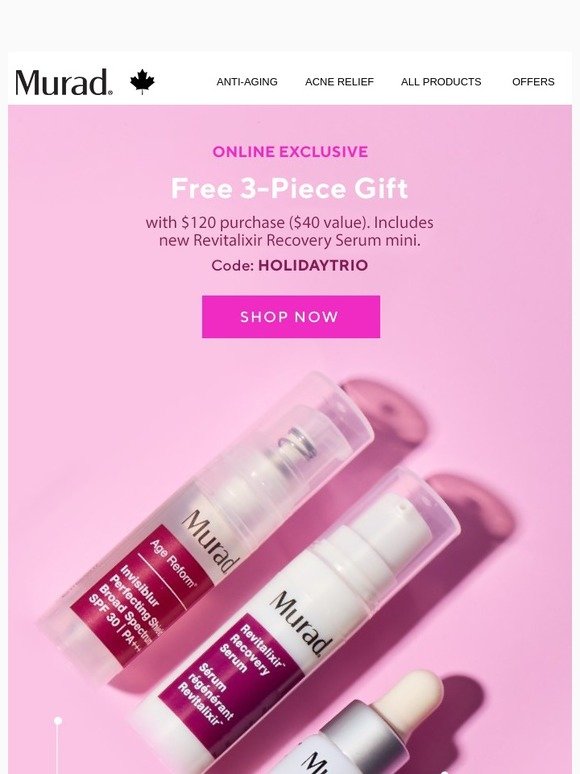This screenshot has height=774, width=580.
Task: Click the white dot marker at bottom left
Action: pos(58,721)
